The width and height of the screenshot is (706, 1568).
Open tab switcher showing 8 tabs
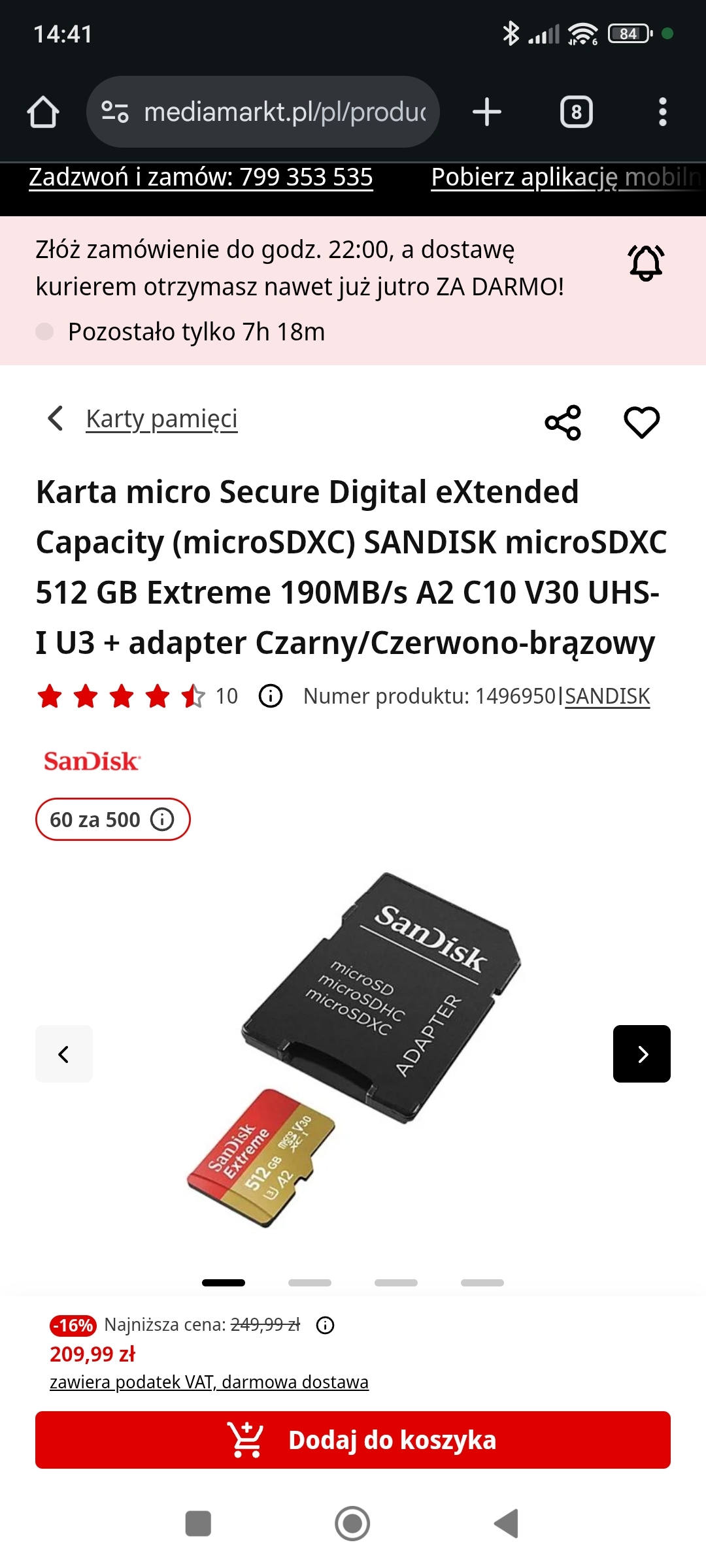[577, 112]
